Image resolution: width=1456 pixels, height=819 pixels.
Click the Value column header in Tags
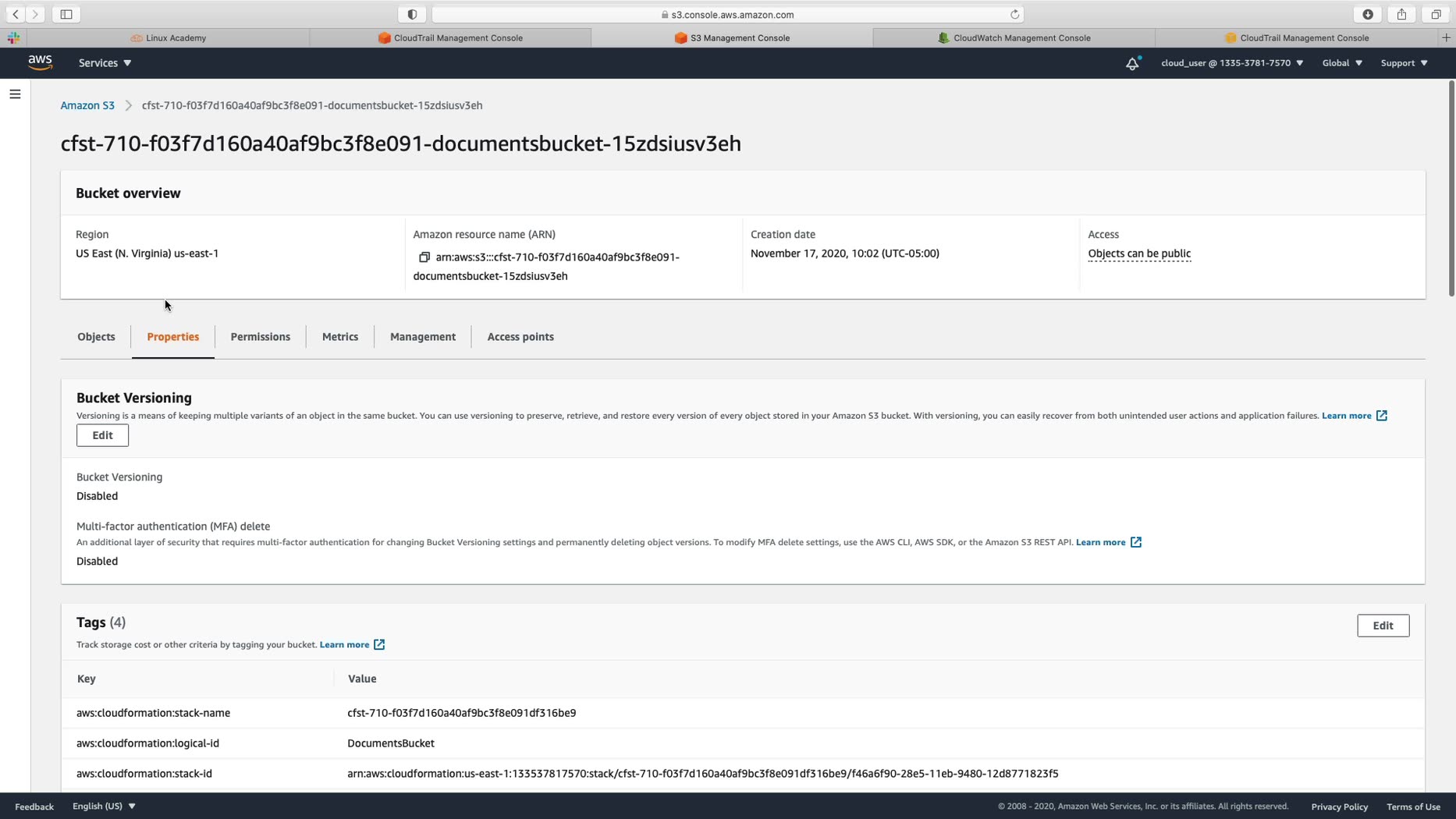pyautogui.click(x=362, y=679)
